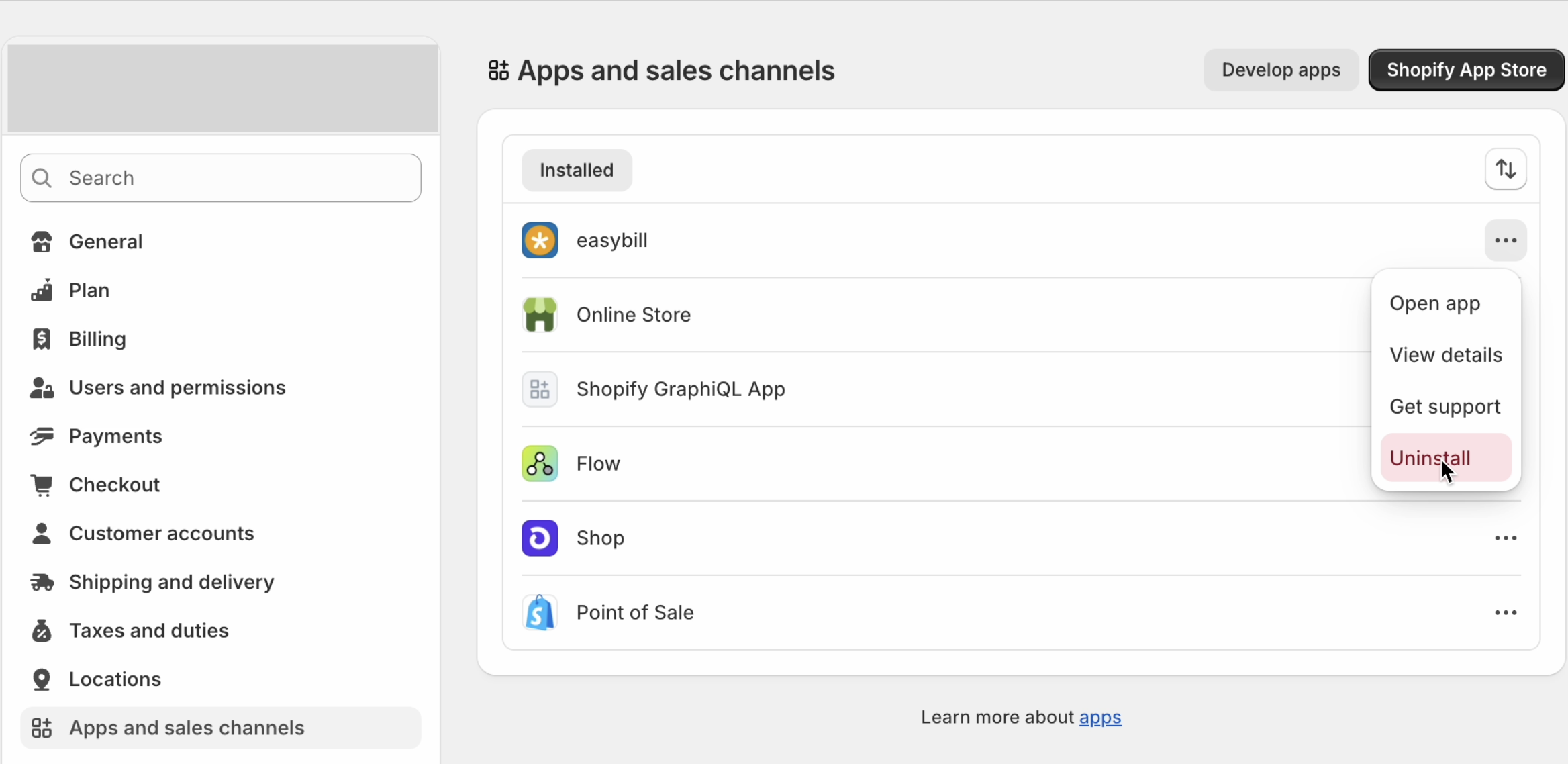Viewport: 1568px width, 764px height.
Task: Choose Get support from the menu
Action: pos(1446,407)
